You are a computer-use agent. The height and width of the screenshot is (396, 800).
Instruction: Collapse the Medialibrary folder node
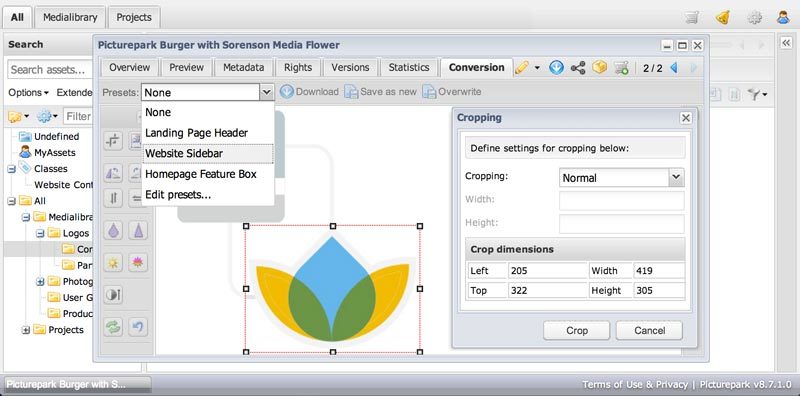26,217
